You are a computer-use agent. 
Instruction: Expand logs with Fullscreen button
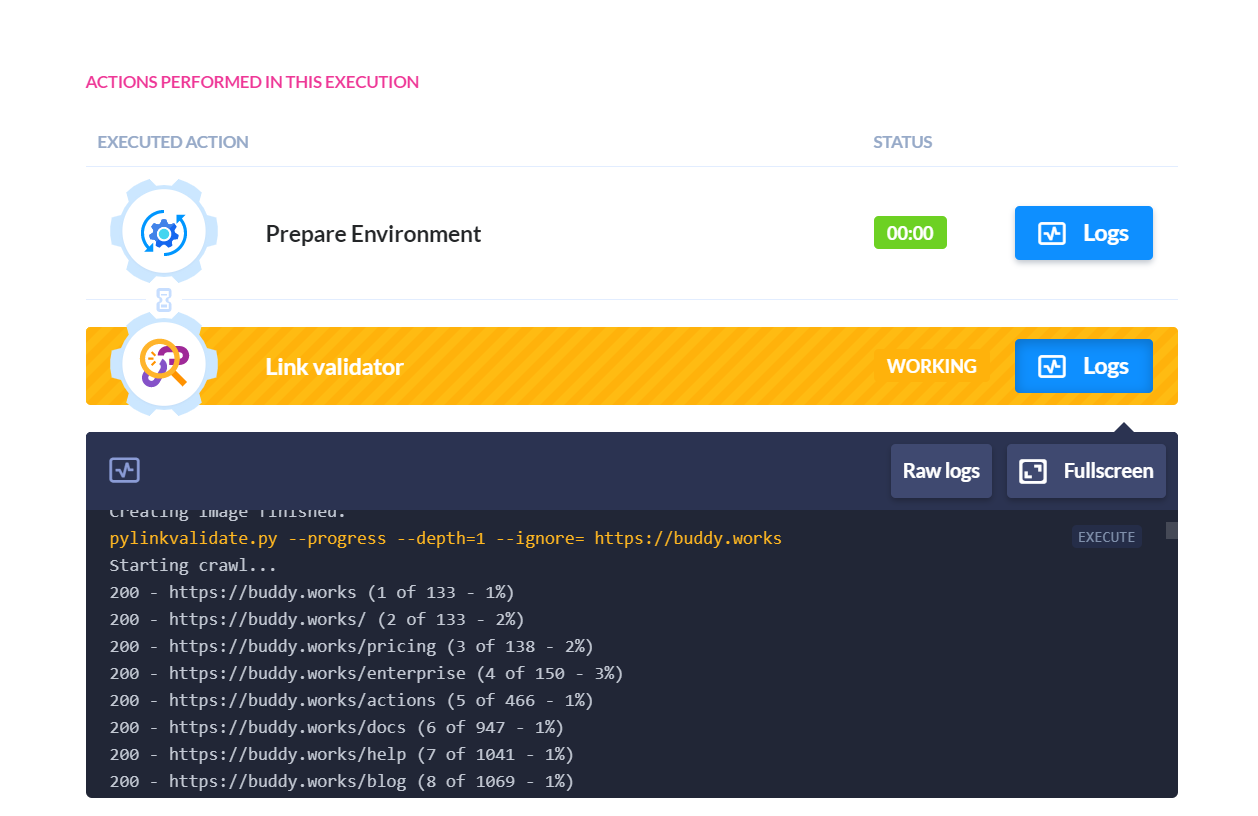(x=1086, y=471)
